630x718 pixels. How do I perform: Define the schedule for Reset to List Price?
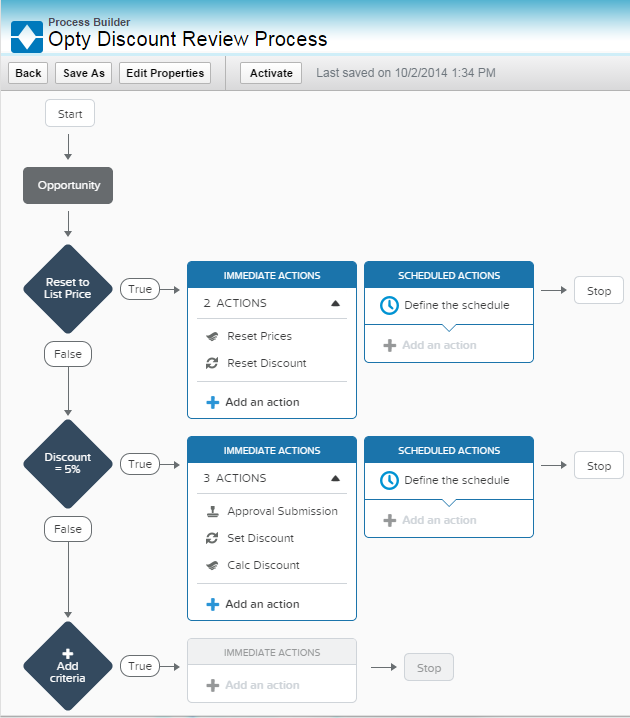point(456,305)
